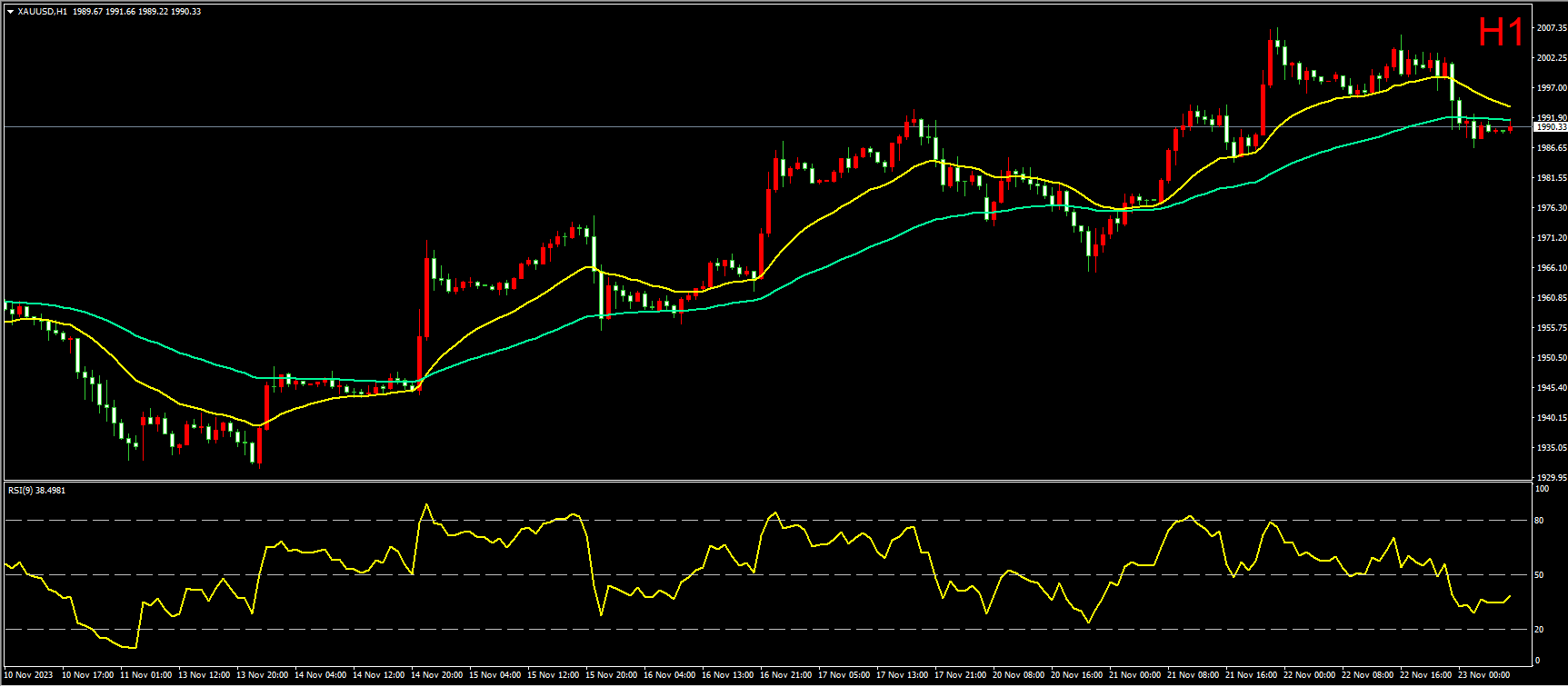Click the 1986.65 price axis label

(1551, 148)
